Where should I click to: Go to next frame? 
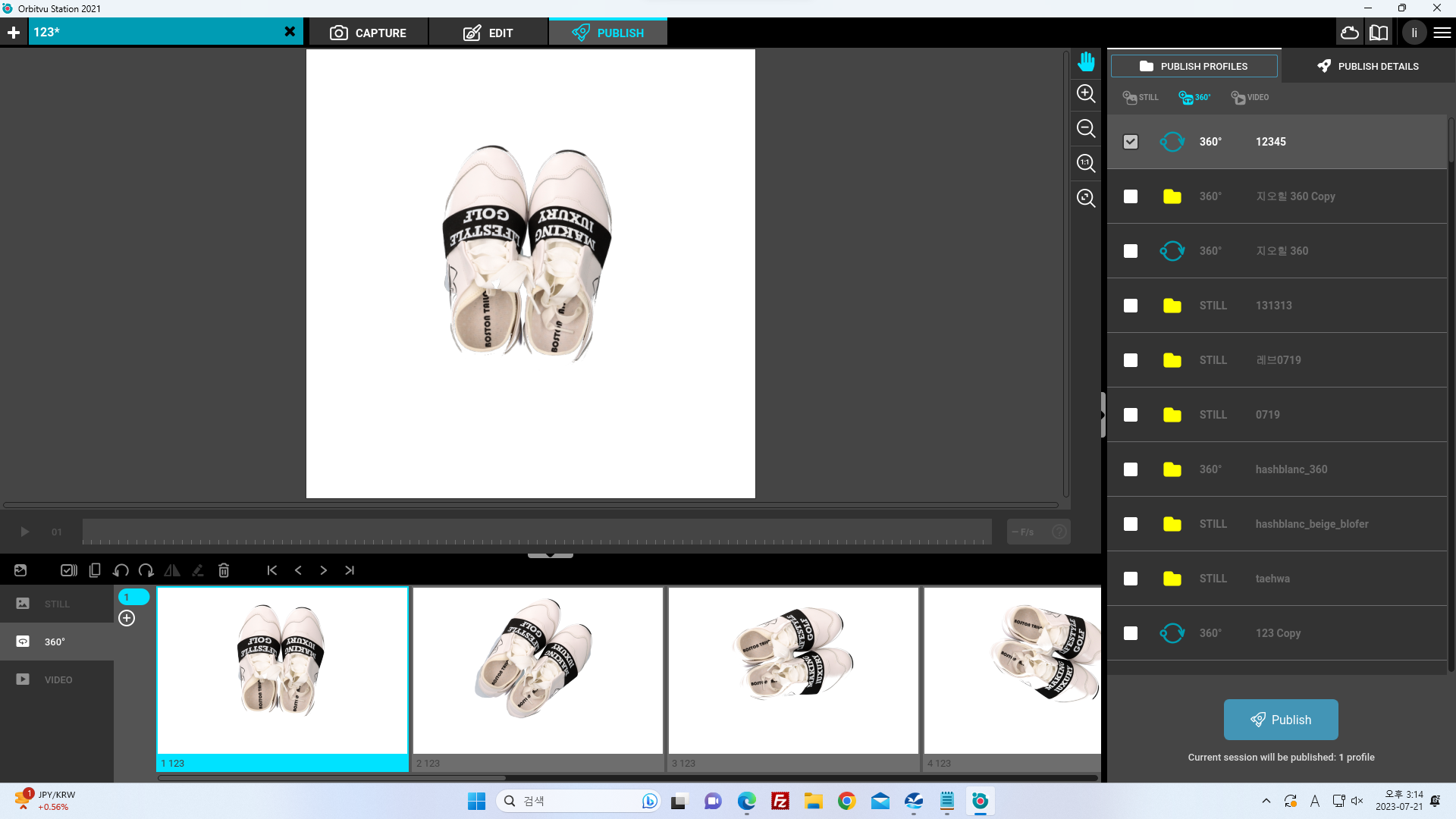(324, 570)
